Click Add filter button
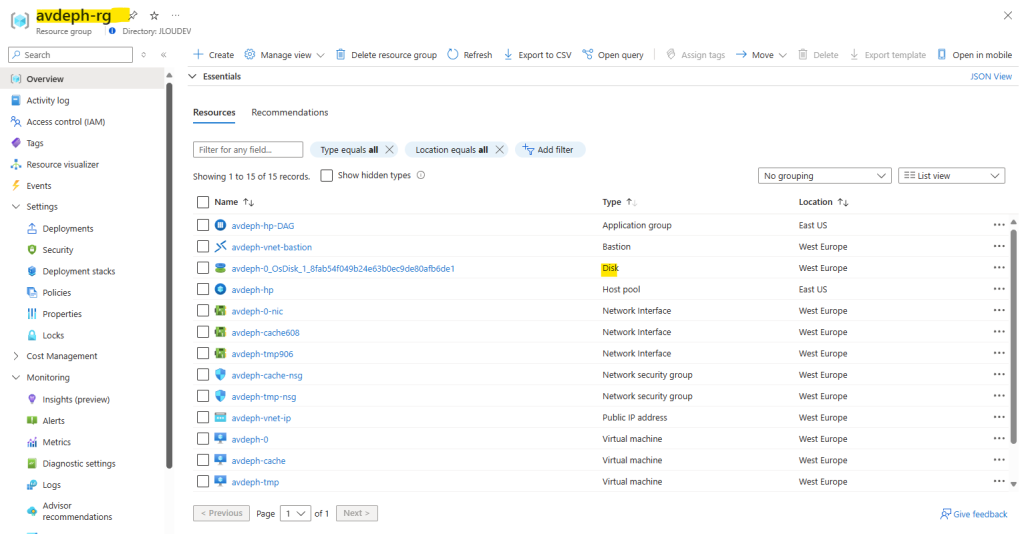1024x534 pixels. (x=550, y=149)
